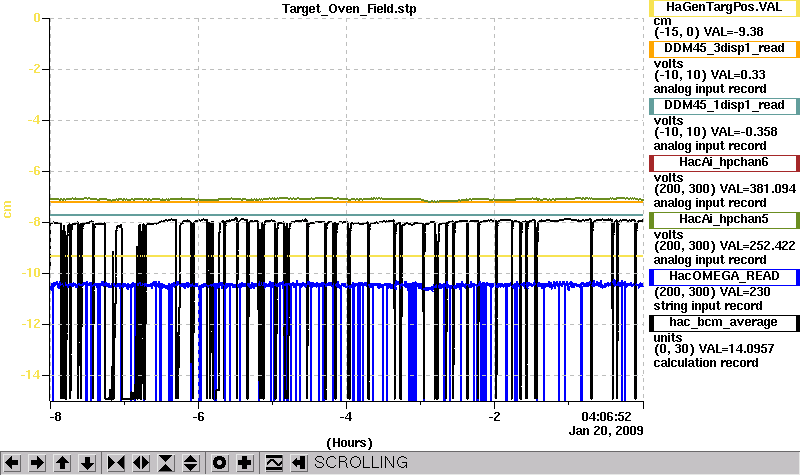
Task: Compress the time axis with inward triangles
Action: (x=116, y=463)
